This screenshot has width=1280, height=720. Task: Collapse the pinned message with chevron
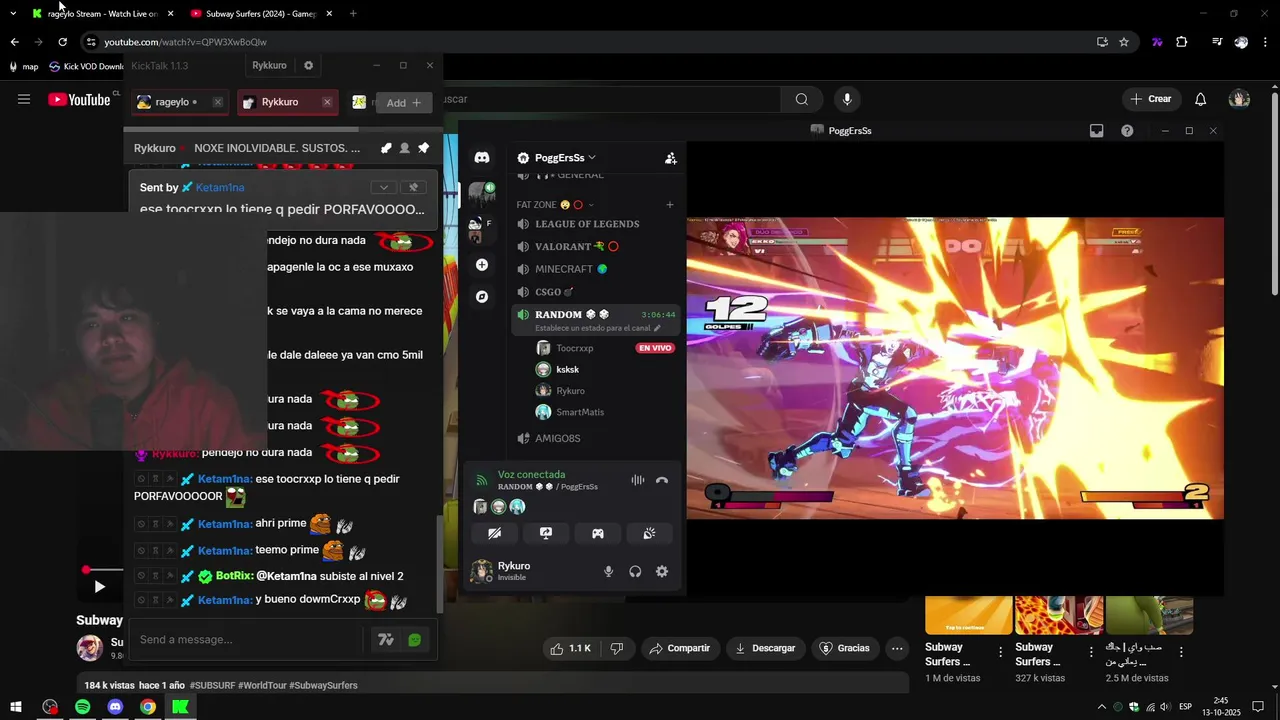(x=383, y=187)
